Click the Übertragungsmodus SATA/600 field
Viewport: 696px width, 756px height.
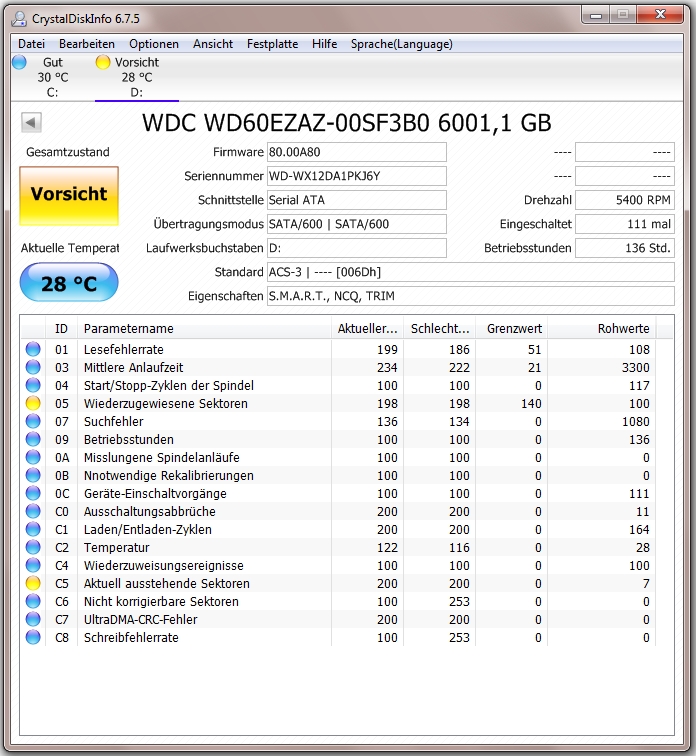pyautogui.click(x=357, y=224)
